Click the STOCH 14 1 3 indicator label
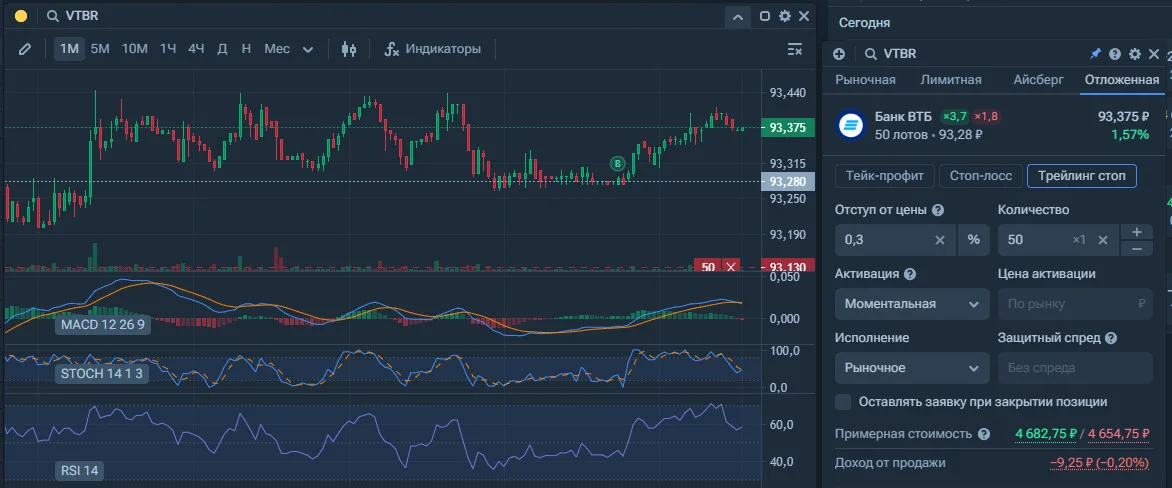This screenshot has height=488, width=1172. point(101,374)
